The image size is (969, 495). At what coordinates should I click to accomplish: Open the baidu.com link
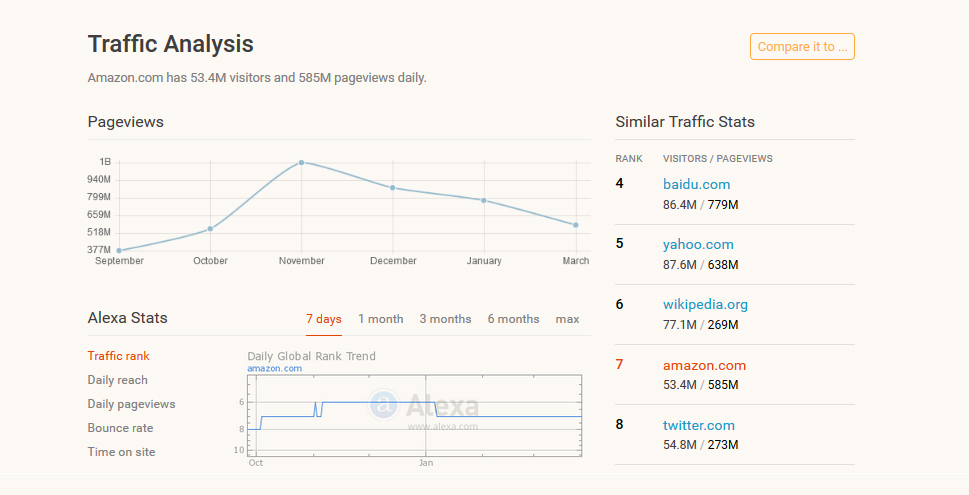click(x=696, y=184)
